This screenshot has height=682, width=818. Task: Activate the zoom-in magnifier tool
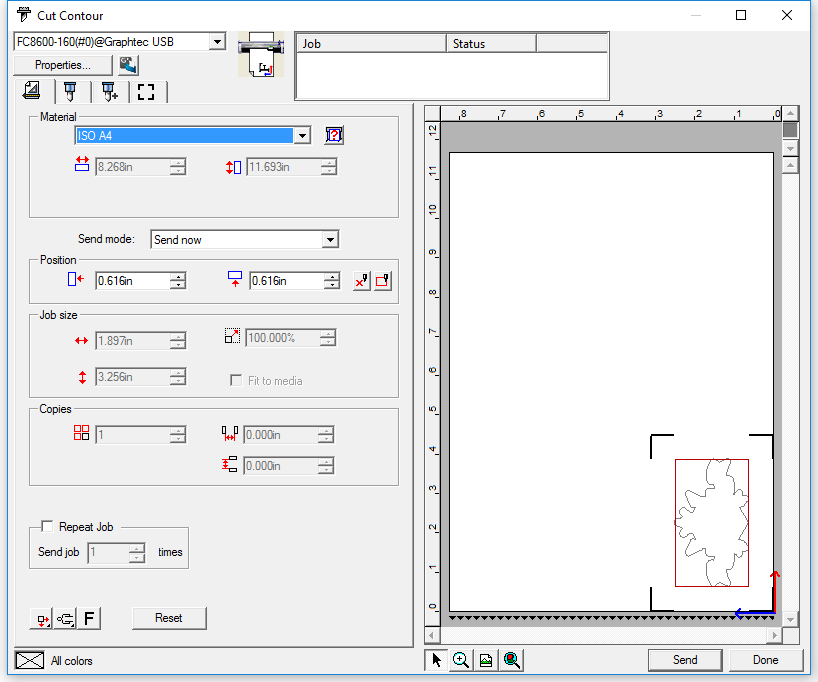click(x=461, y=660)
